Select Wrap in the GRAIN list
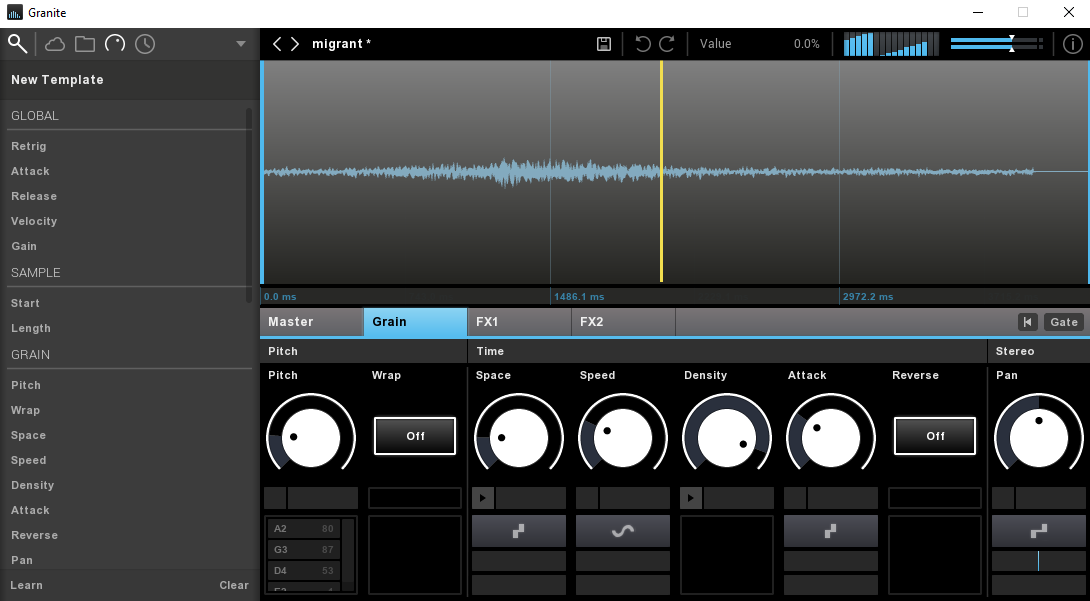 coord(25,410)
